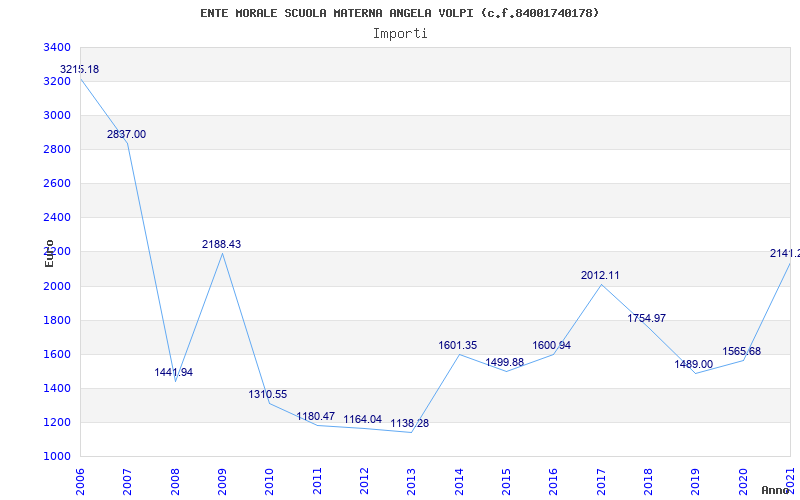This screenshot has height=500, width=800.
Task: Select the 1138.28 minimum value label
Action: tap(410, 423)
